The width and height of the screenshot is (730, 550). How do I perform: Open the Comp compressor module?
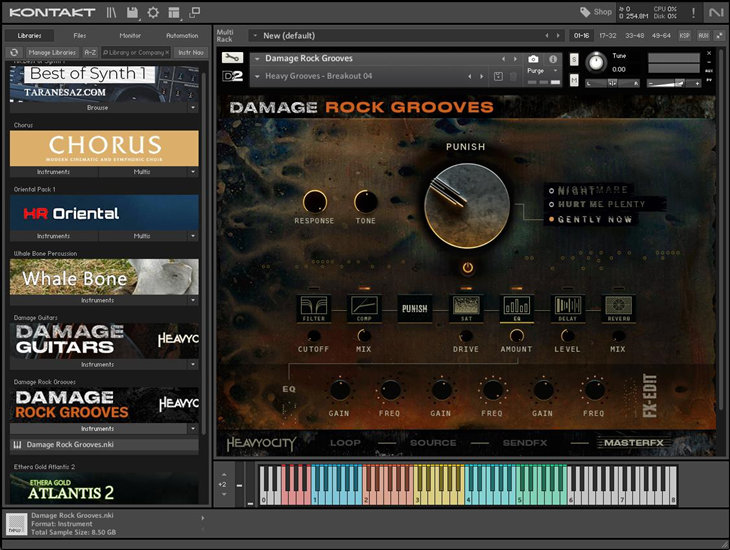(363, 309)
